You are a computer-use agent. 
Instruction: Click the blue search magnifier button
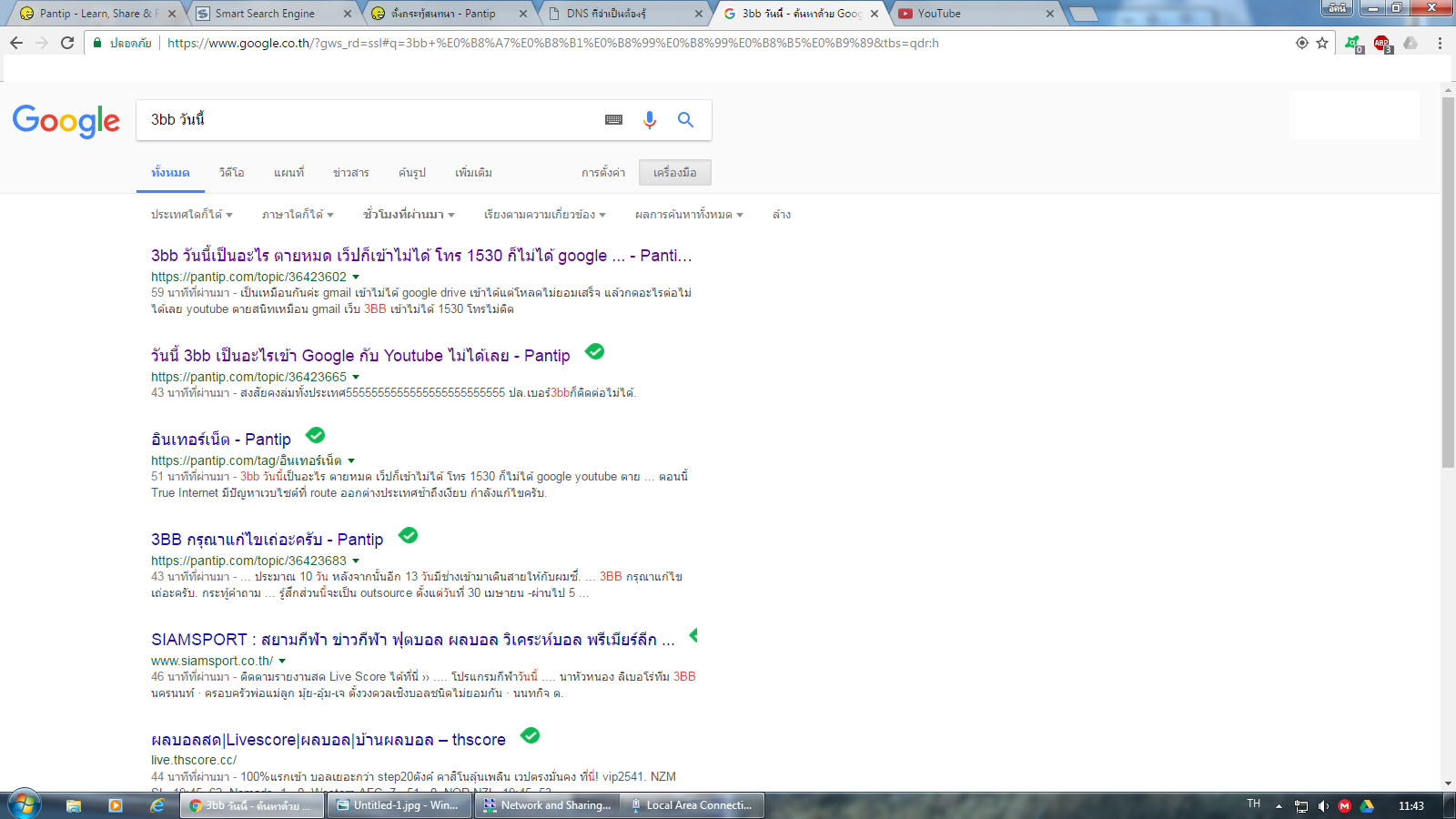pos(685,119)
